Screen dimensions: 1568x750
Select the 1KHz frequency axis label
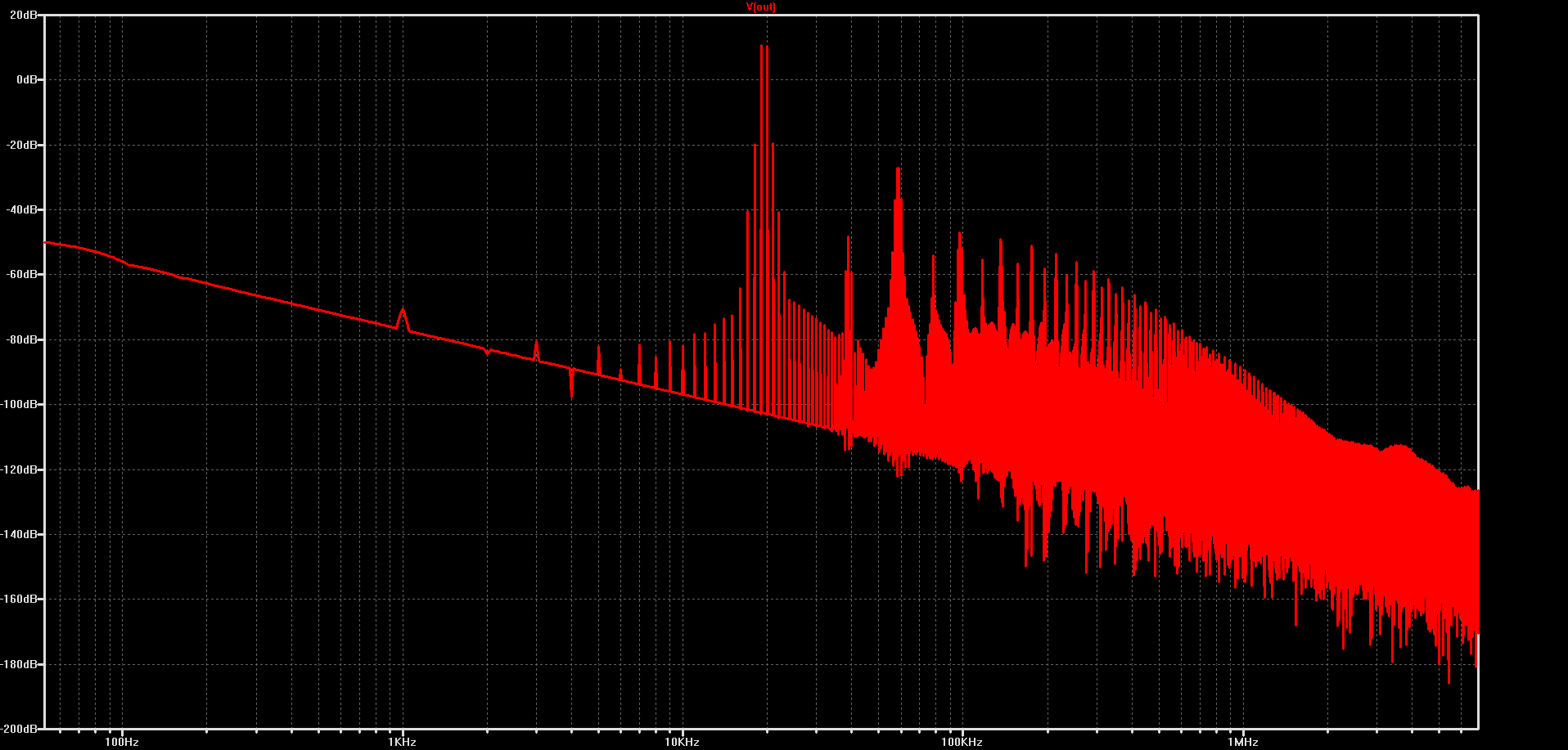point(402,742)
